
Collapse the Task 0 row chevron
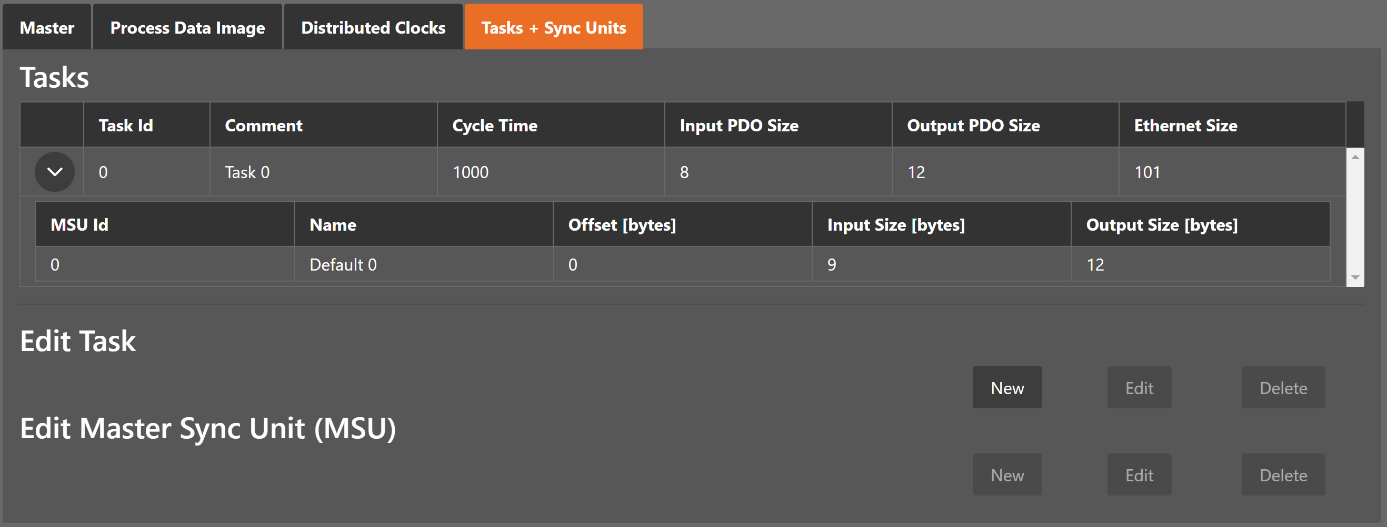(x=54, y=172)
